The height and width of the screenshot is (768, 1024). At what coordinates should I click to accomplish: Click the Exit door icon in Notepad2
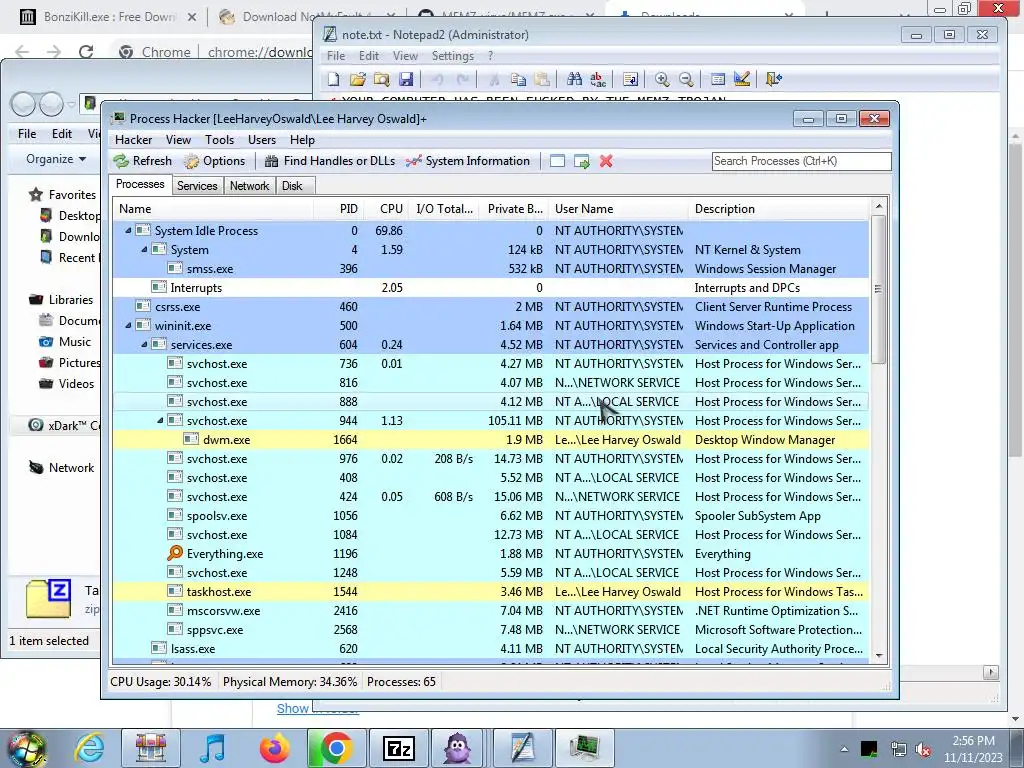click(774, 79)
